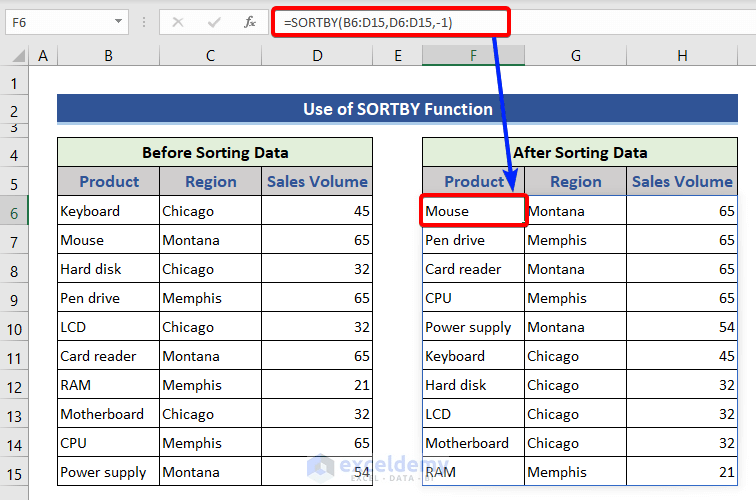This screenshot has height=500, width=756.
Task: Click 'Region' header in After Sorting table
Action: pos(576,182)
